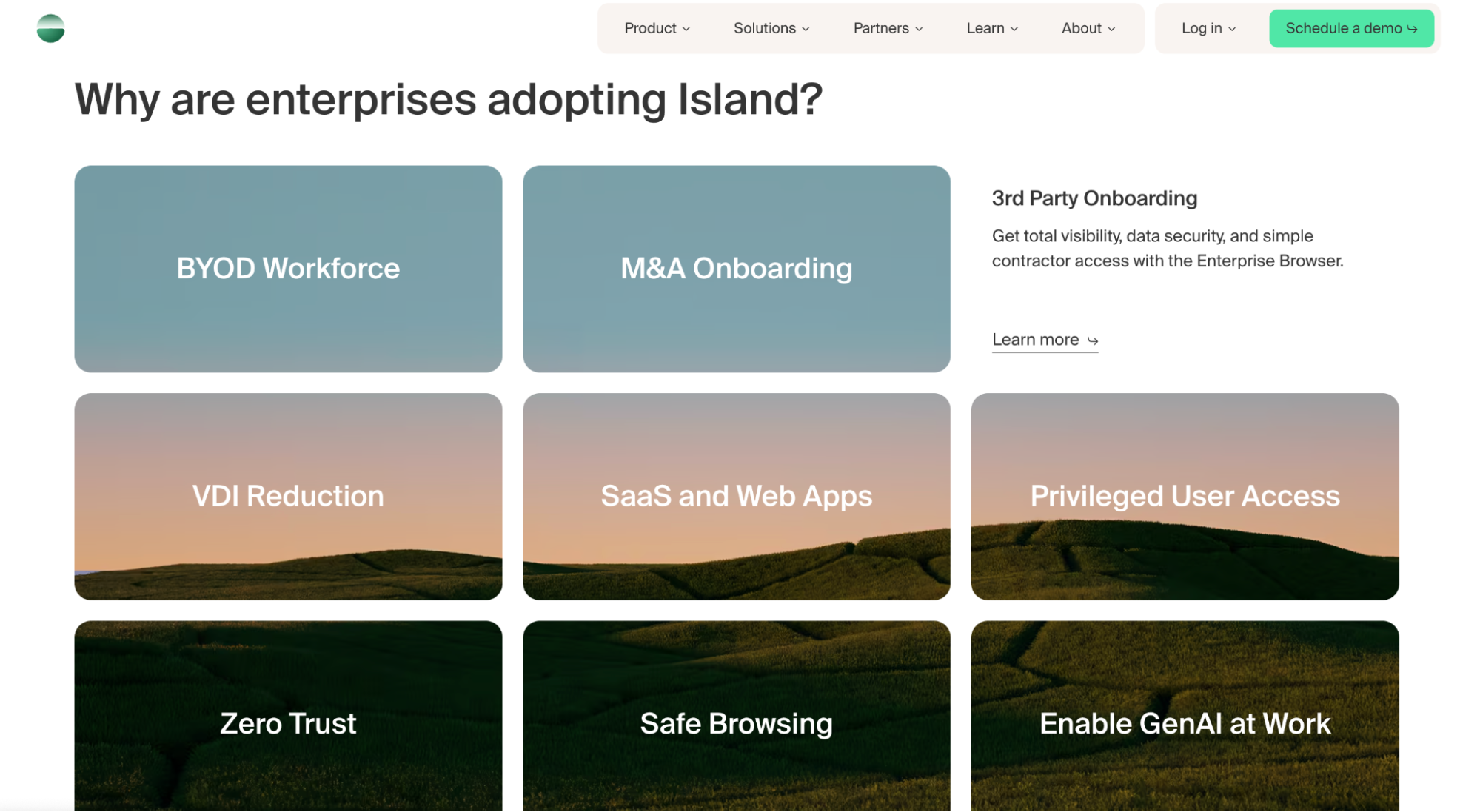Expand the Log in dropdown

[1208, 28]
